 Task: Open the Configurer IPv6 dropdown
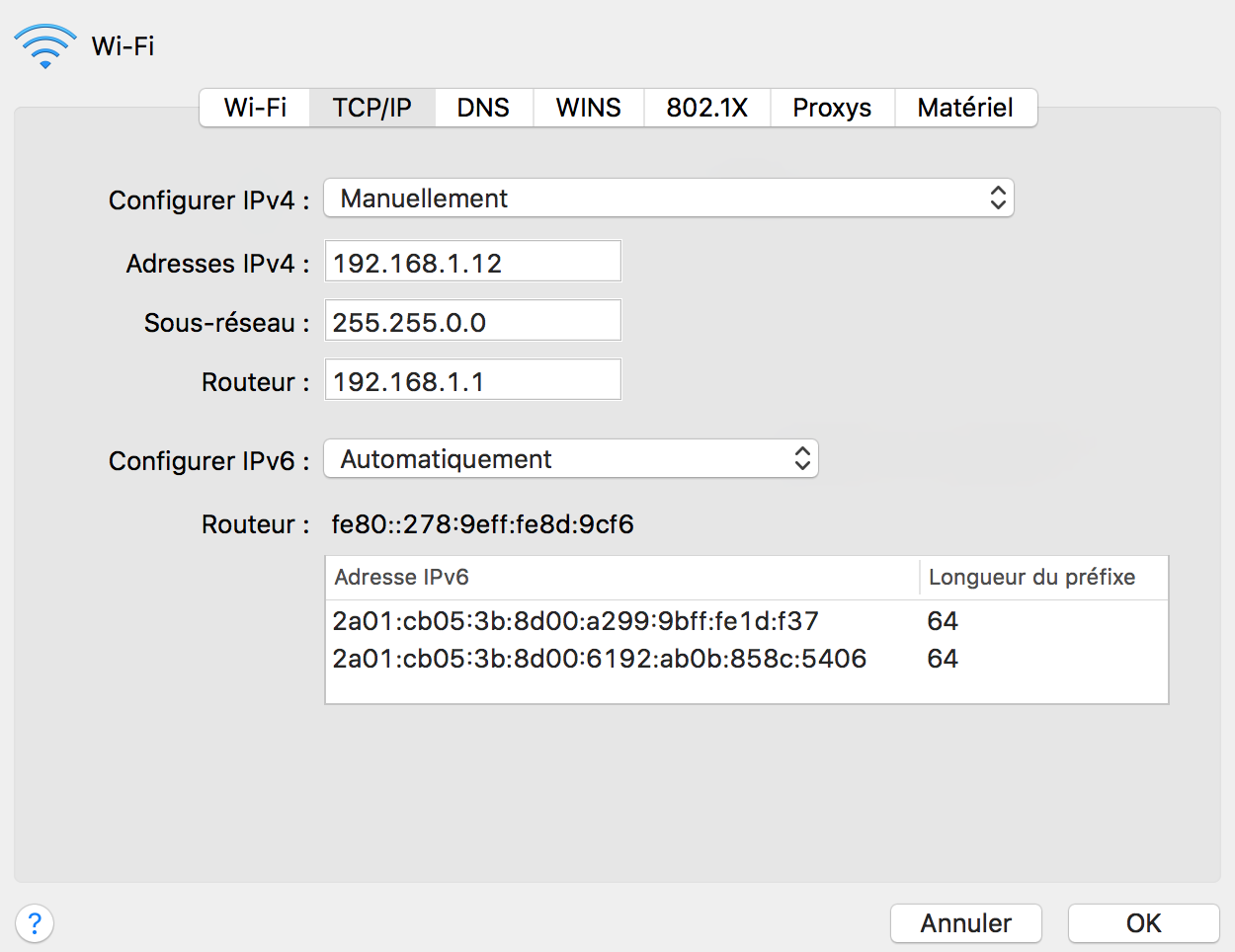coord(571,459)
